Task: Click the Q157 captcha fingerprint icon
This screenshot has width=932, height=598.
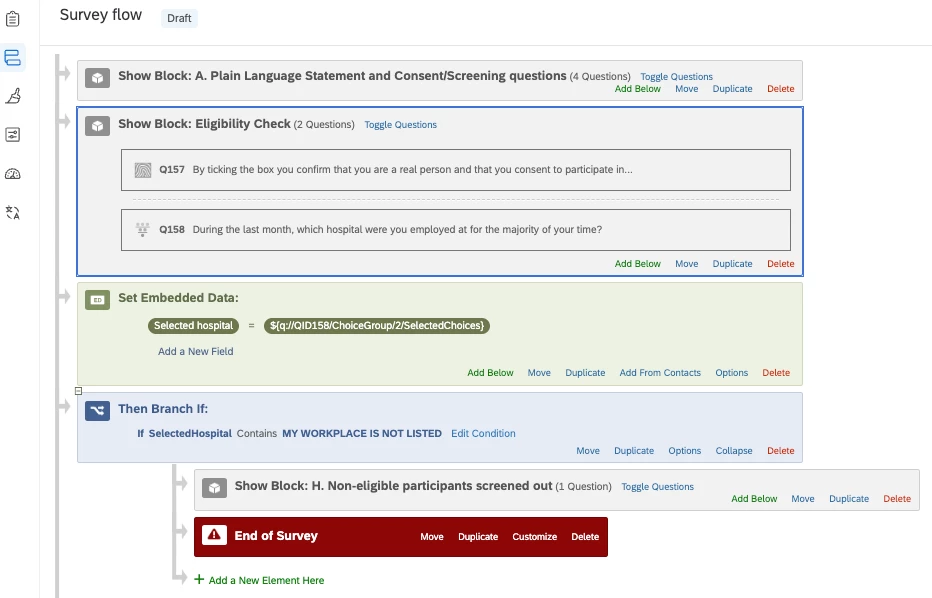Action: (x=143, y=171)
